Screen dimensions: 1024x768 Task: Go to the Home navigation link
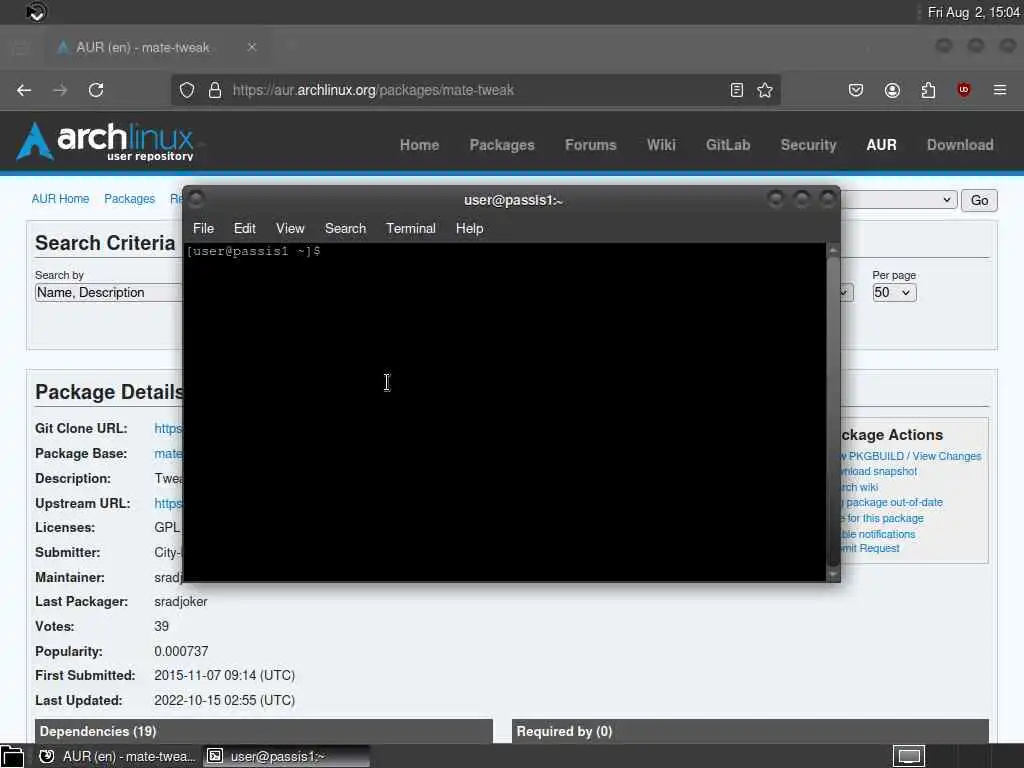coord(419,145)
